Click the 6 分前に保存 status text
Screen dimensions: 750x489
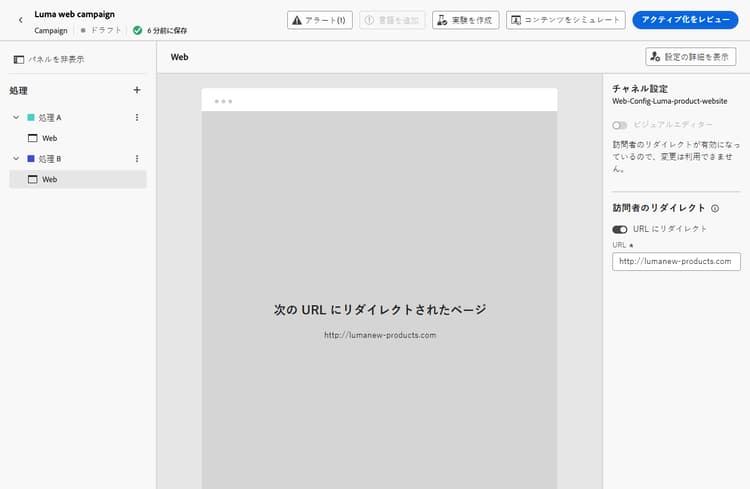point(167,31)
